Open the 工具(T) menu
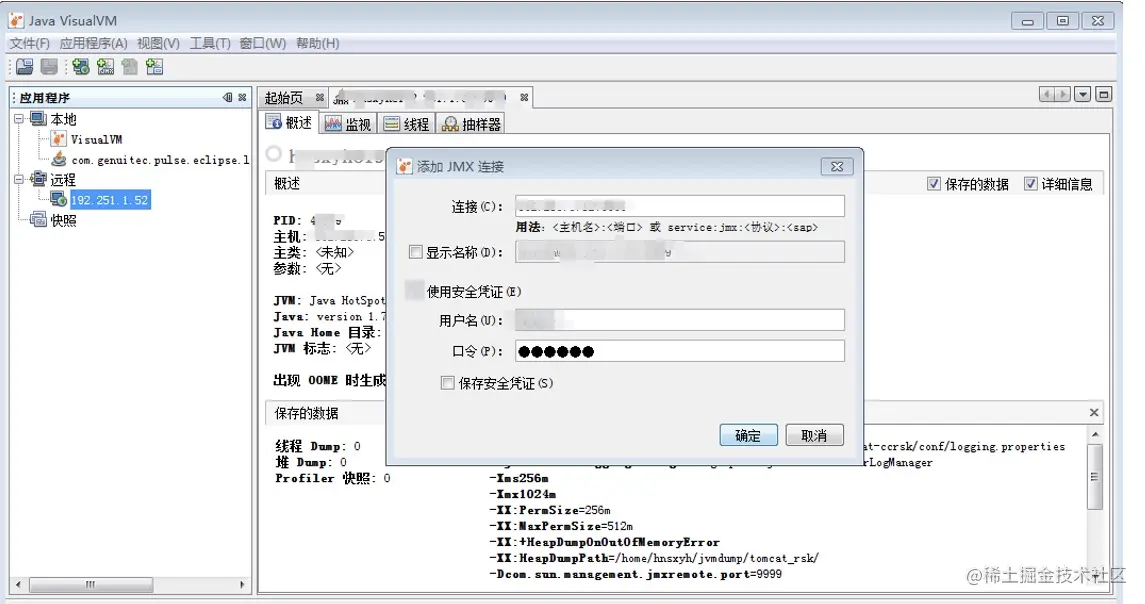1145x604 pixels. tap(210, 43)
